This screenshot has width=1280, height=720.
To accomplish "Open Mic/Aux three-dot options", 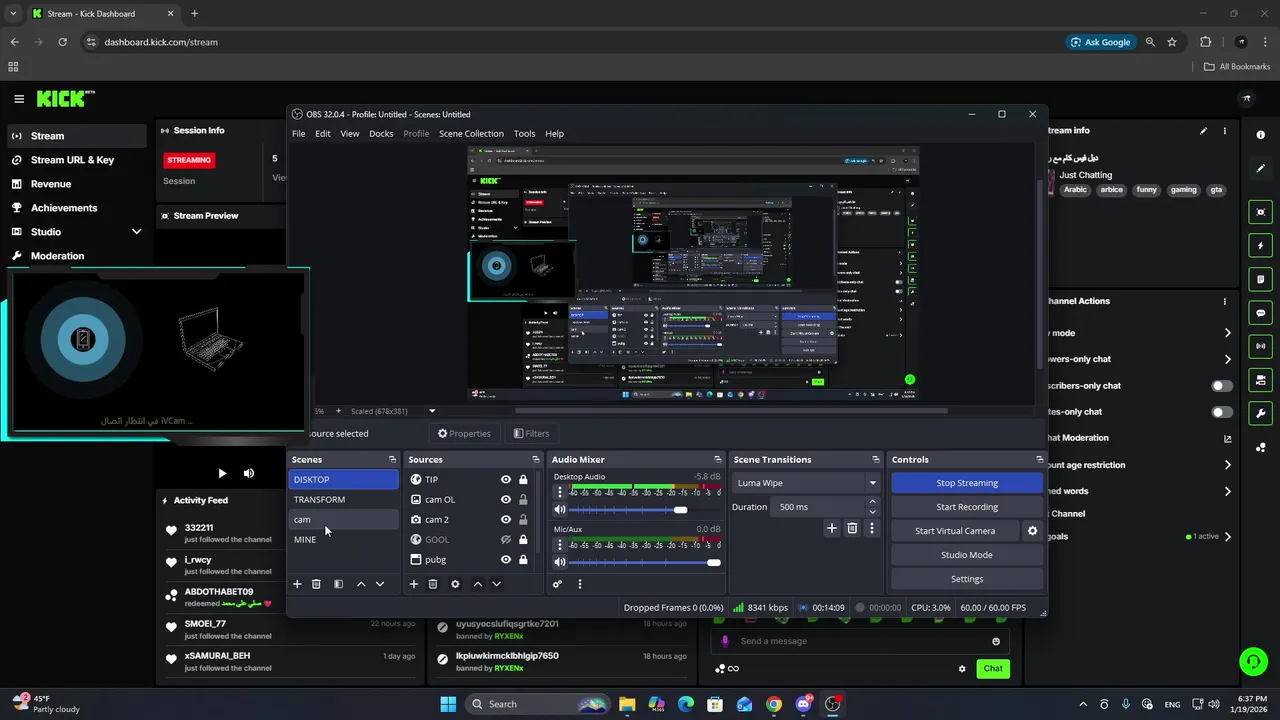I will (x=560, y=545).
